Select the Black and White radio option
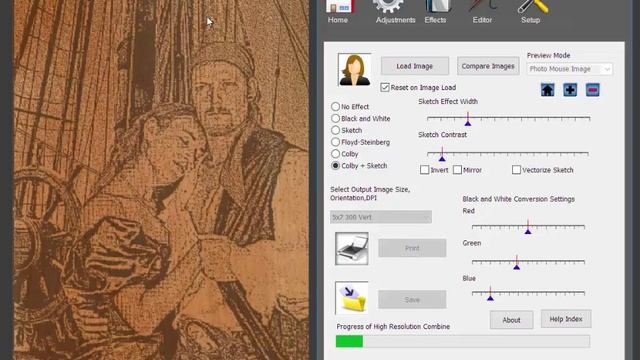 click(x=336, y=118)
